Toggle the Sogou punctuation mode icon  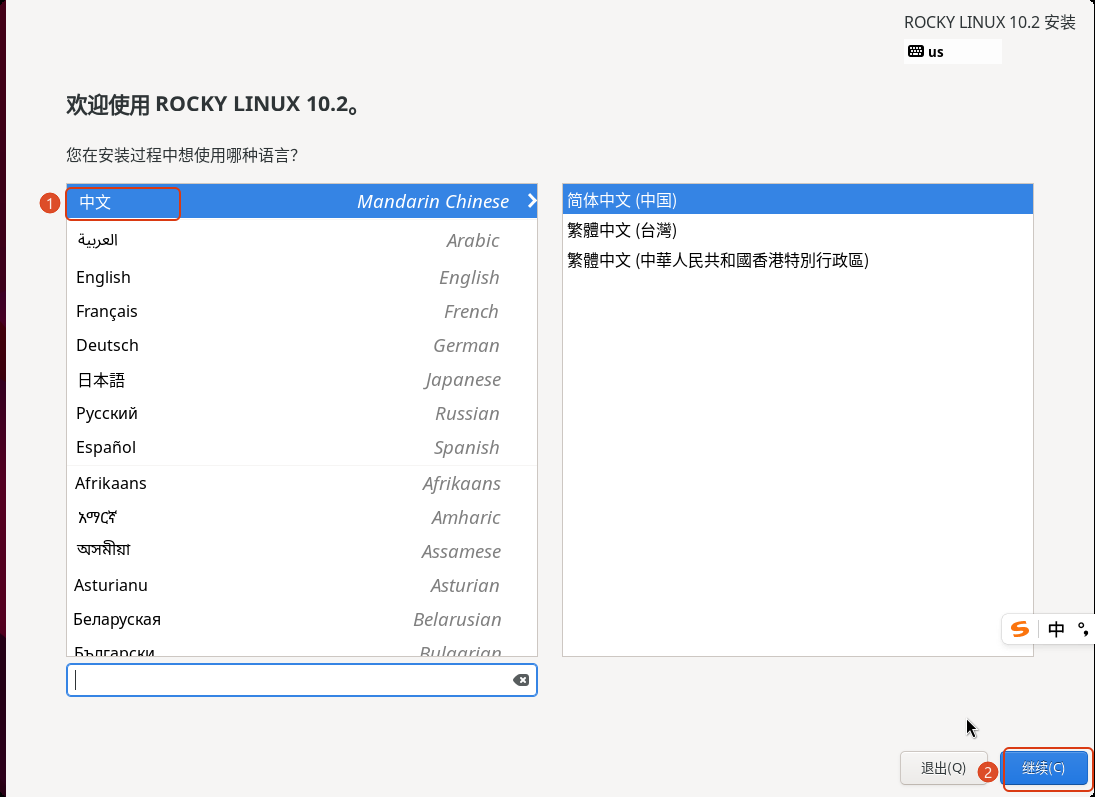point(1083,629)
